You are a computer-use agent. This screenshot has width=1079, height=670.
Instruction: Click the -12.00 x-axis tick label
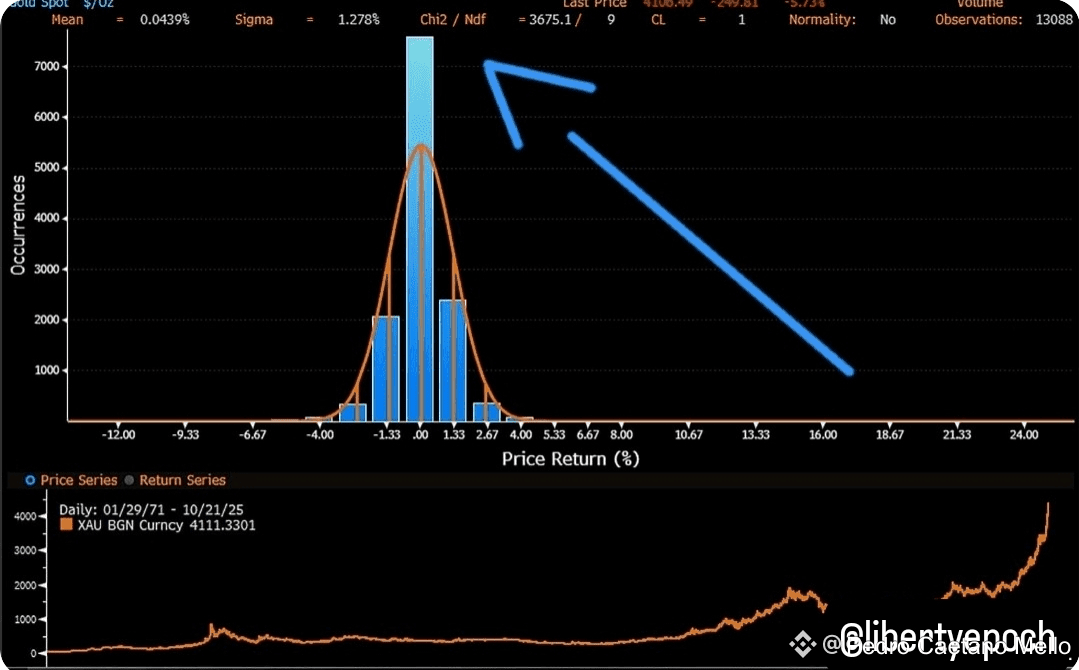(118, 435)
